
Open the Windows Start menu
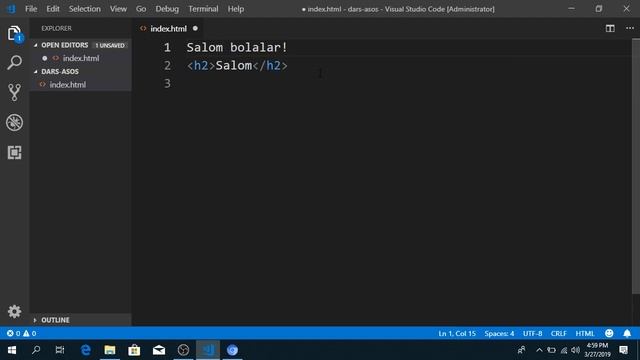coord(12,350)
